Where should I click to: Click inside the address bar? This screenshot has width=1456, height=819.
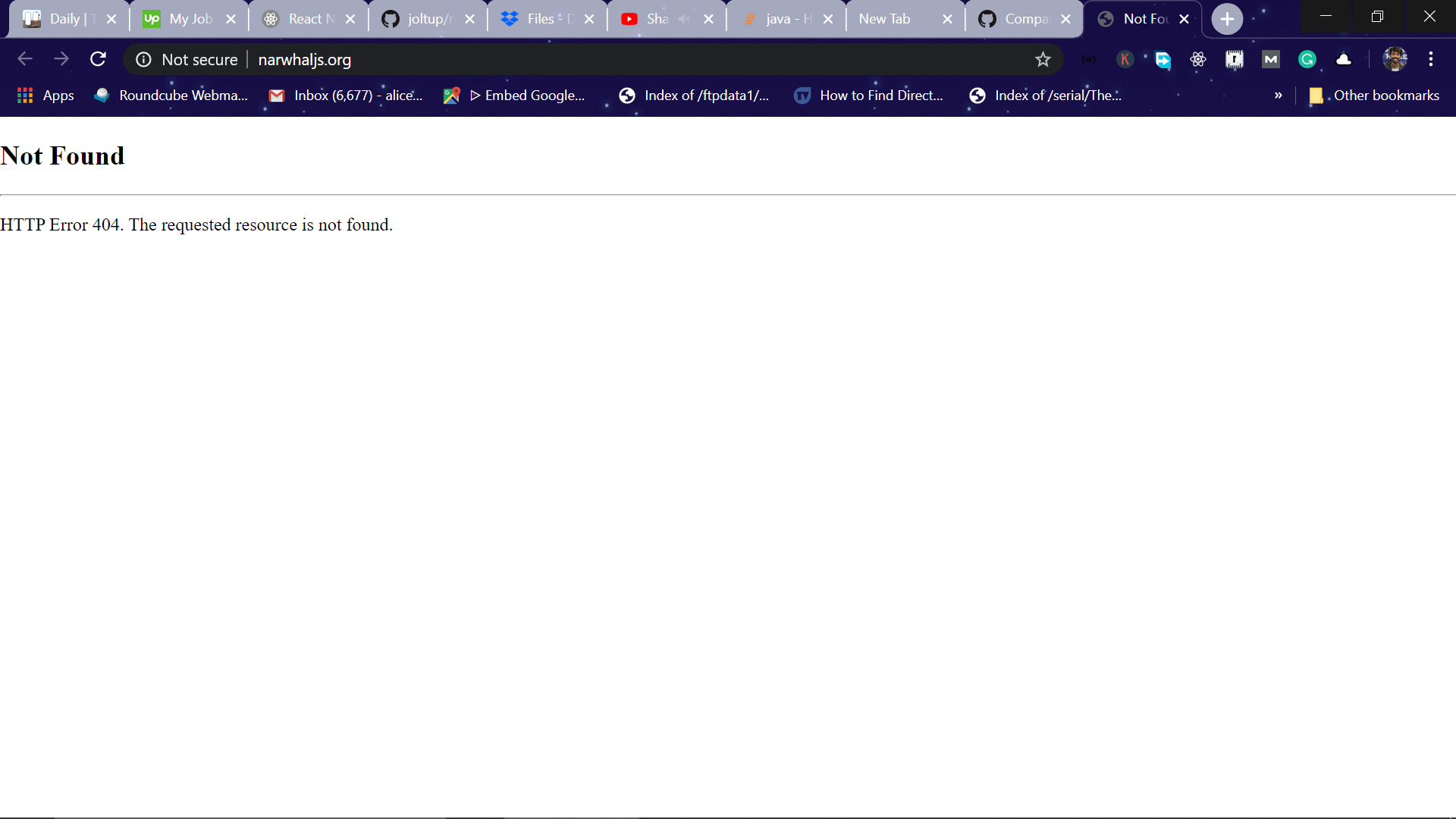[x=531, y=59]
